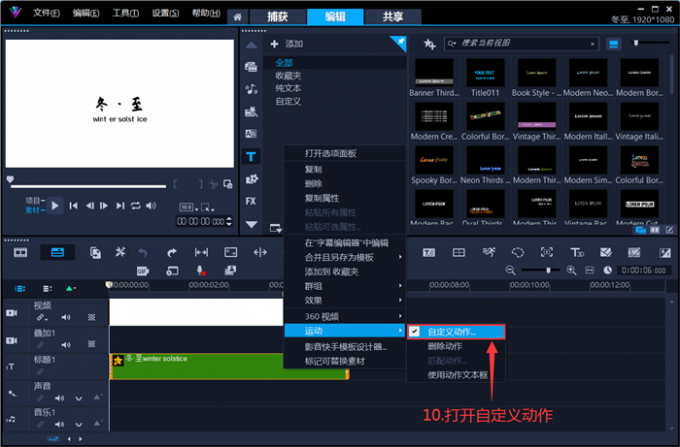This screenshot has height=447, width=680.
Task: Mute the video track audio
Action: (x=65, y=317)
